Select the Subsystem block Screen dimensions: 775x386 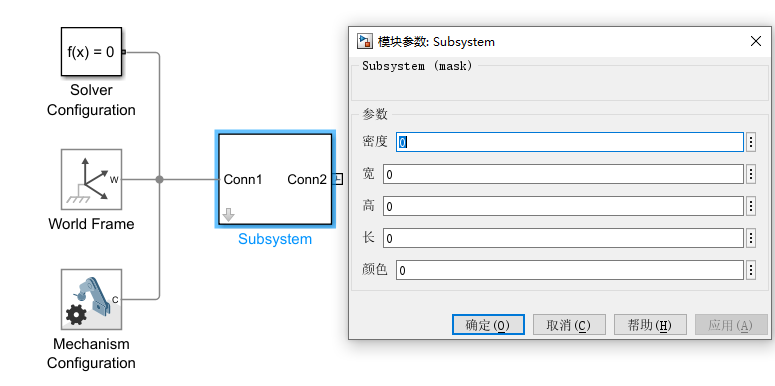(x=275, y=179)
